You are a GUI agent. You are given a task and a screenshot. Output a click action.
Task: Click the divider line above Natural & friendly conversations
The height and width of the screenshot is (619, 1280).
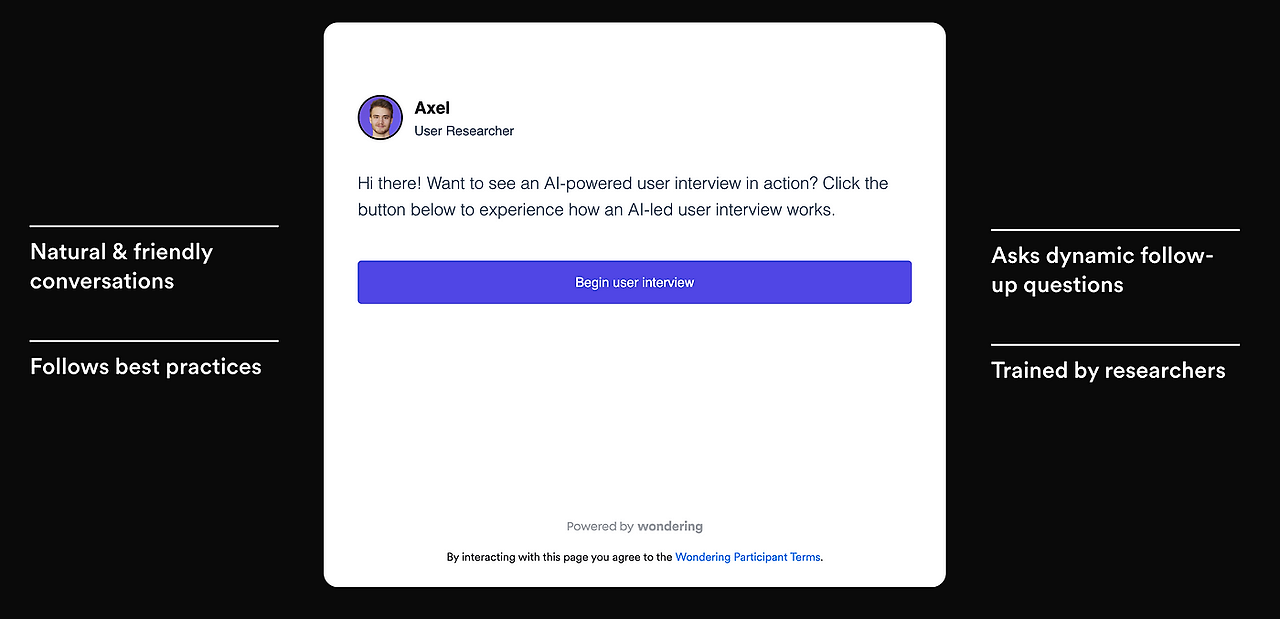point(154,226)
